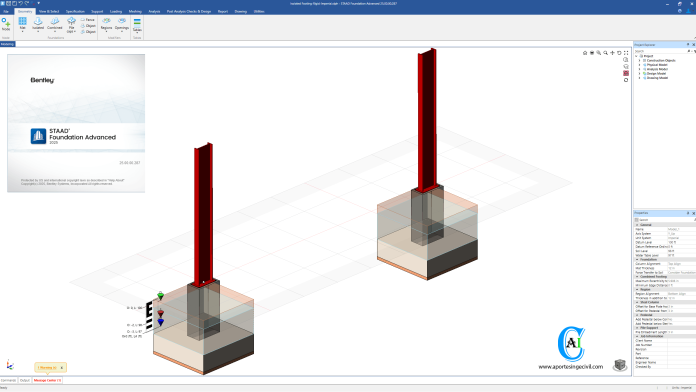
Task: Click the rotate view icon in viewport
Action: click(619, 53)
